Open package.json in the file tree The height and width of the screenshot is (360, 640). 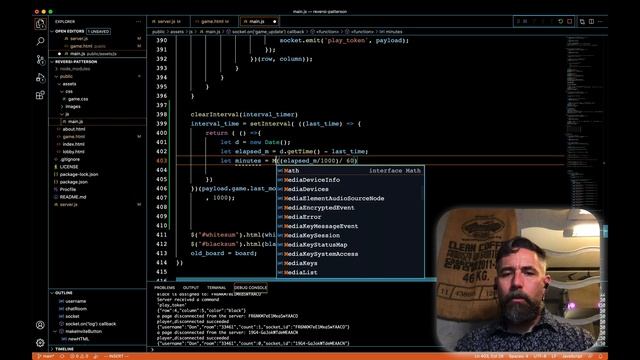click(73, 182)
